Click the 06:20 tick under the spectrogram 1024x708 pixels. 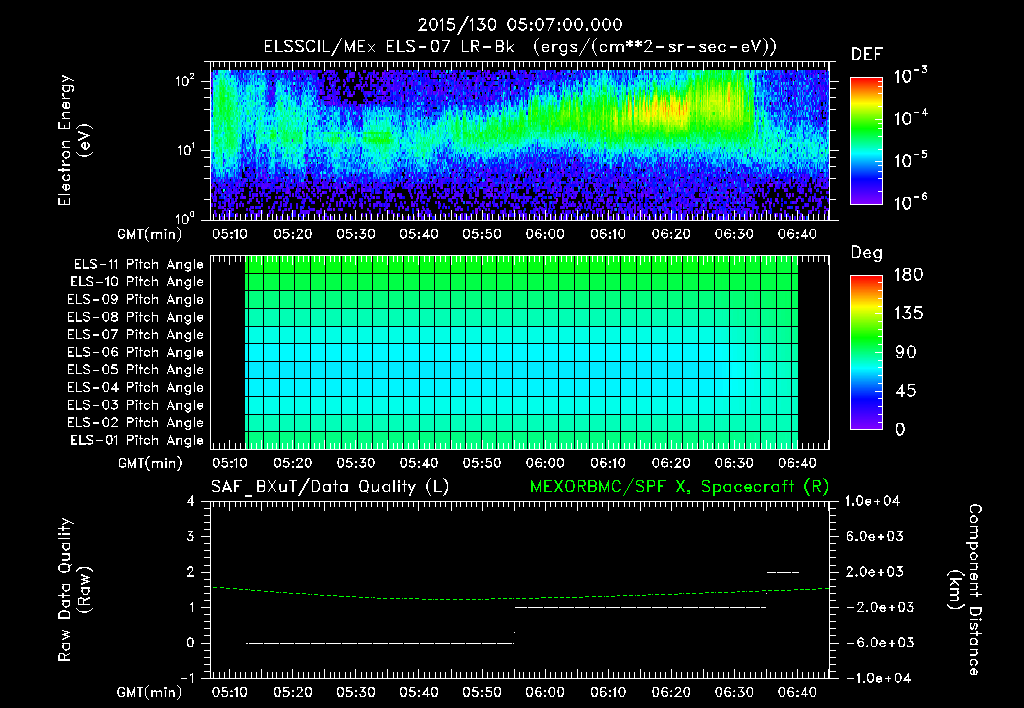pos(671,234)
